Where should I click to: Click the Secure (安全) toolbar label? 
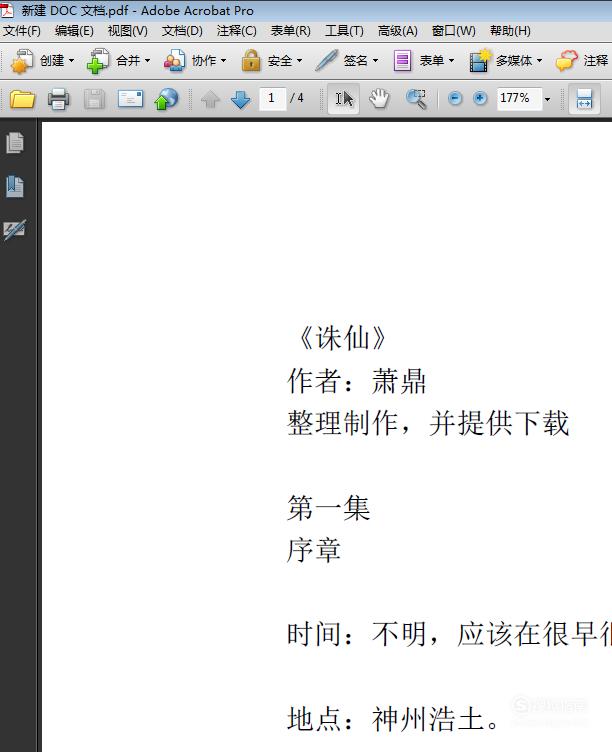(x=280, y=61)
